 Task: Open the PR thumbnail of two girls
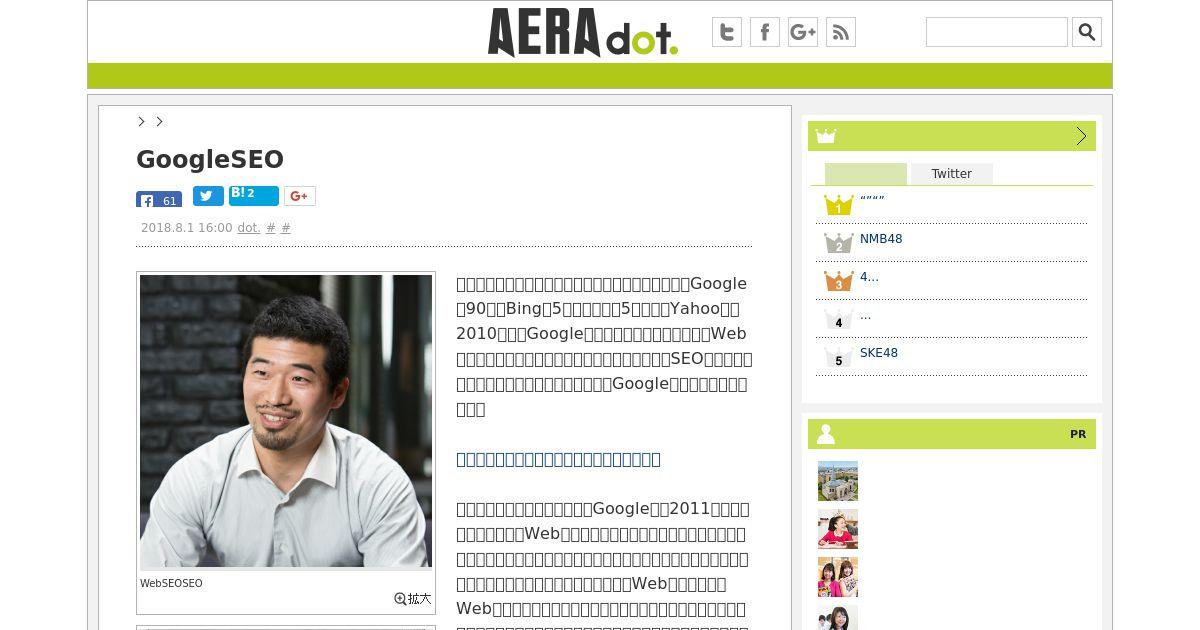(838, 577)
